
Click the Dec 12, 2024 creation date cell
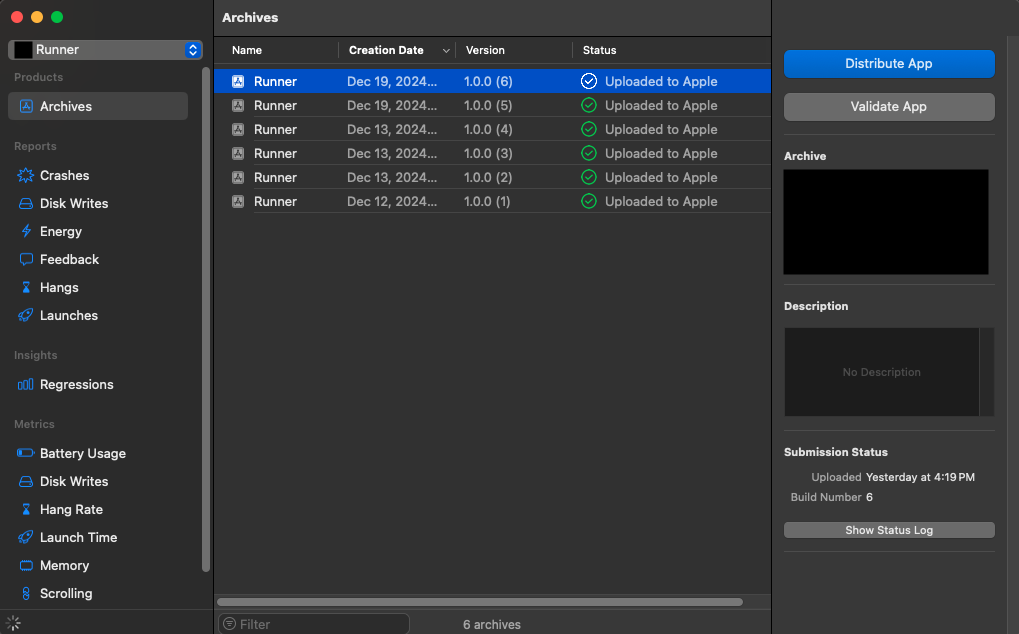point(392,201)
